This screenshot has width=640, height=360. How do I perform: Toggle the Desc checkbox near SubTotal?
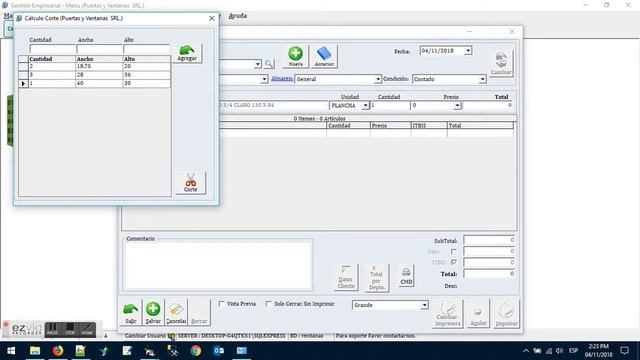453,251
